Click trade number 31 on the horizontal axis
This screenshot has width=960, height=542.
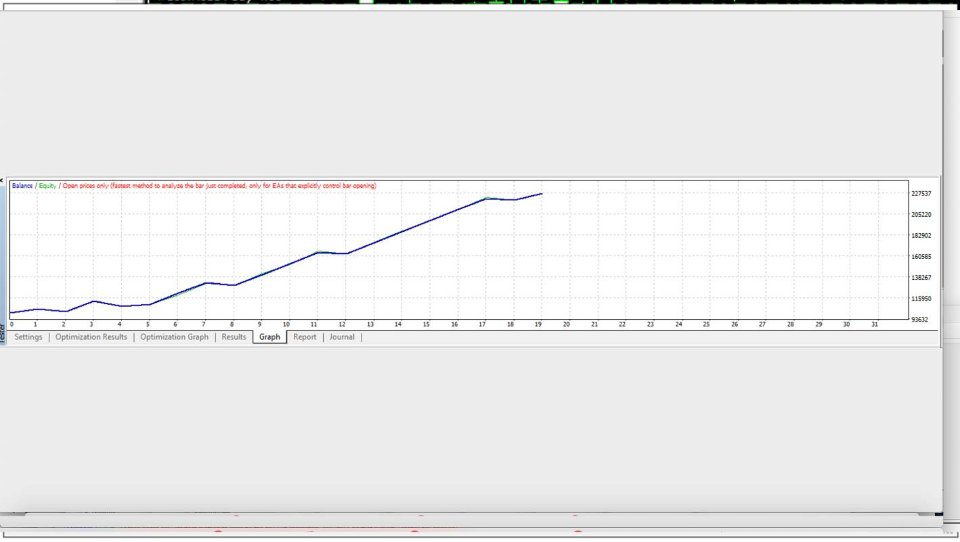tap(874, 325)
